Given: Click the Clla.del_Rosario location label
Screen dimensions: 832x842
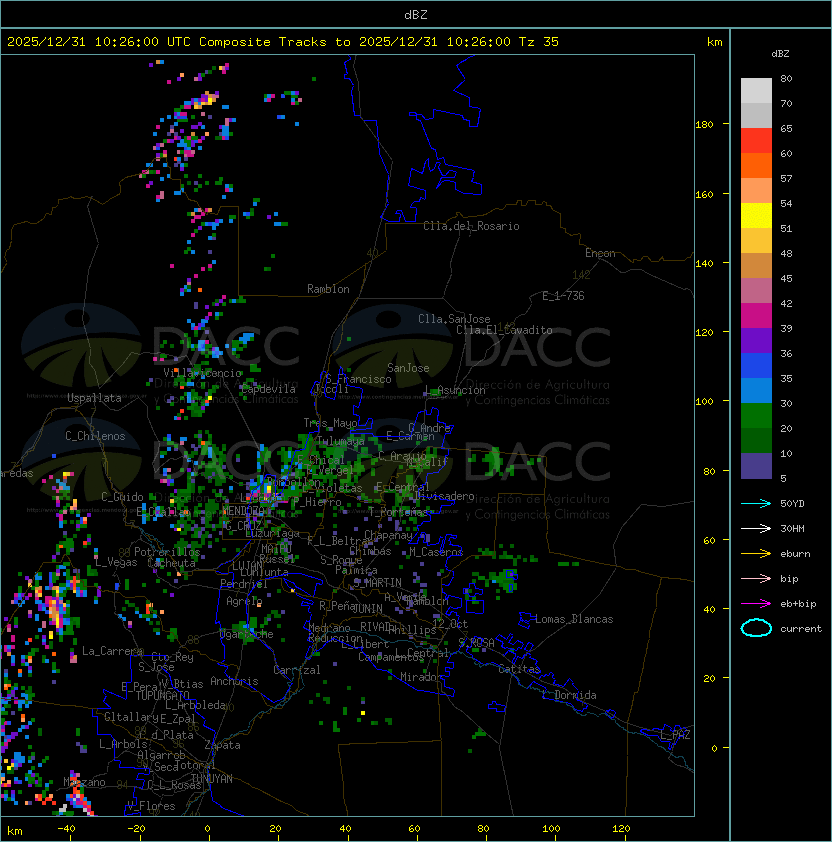Looking at the screenshot, I should point(471,226).
